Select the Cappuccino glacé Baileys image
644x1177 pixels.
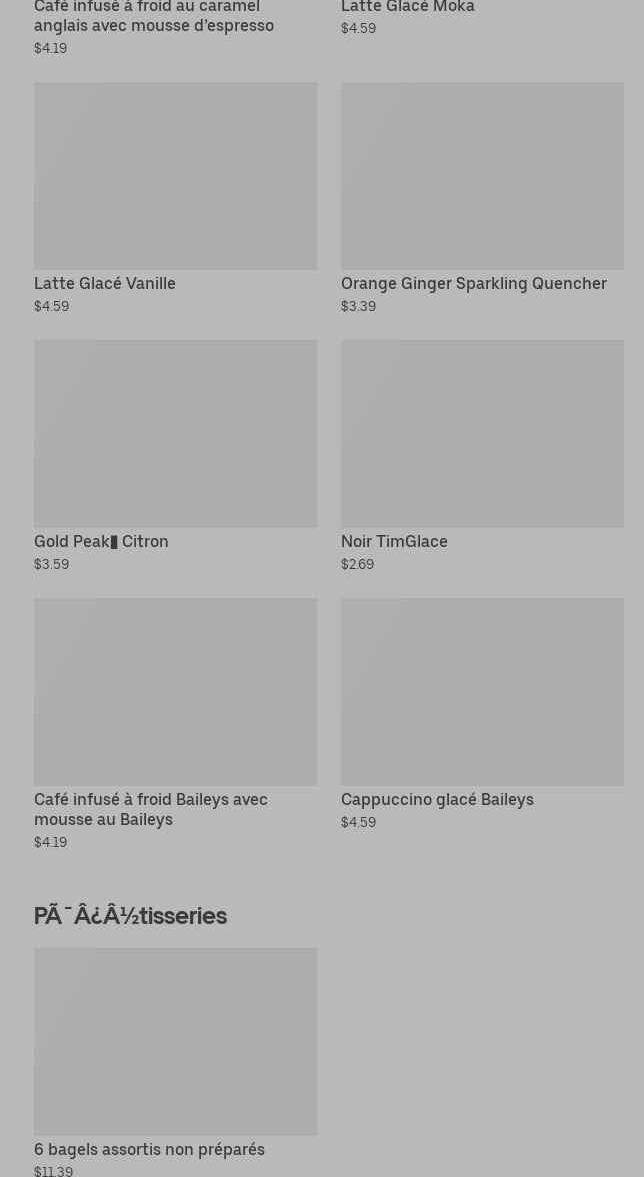click(x=482, y=692)
